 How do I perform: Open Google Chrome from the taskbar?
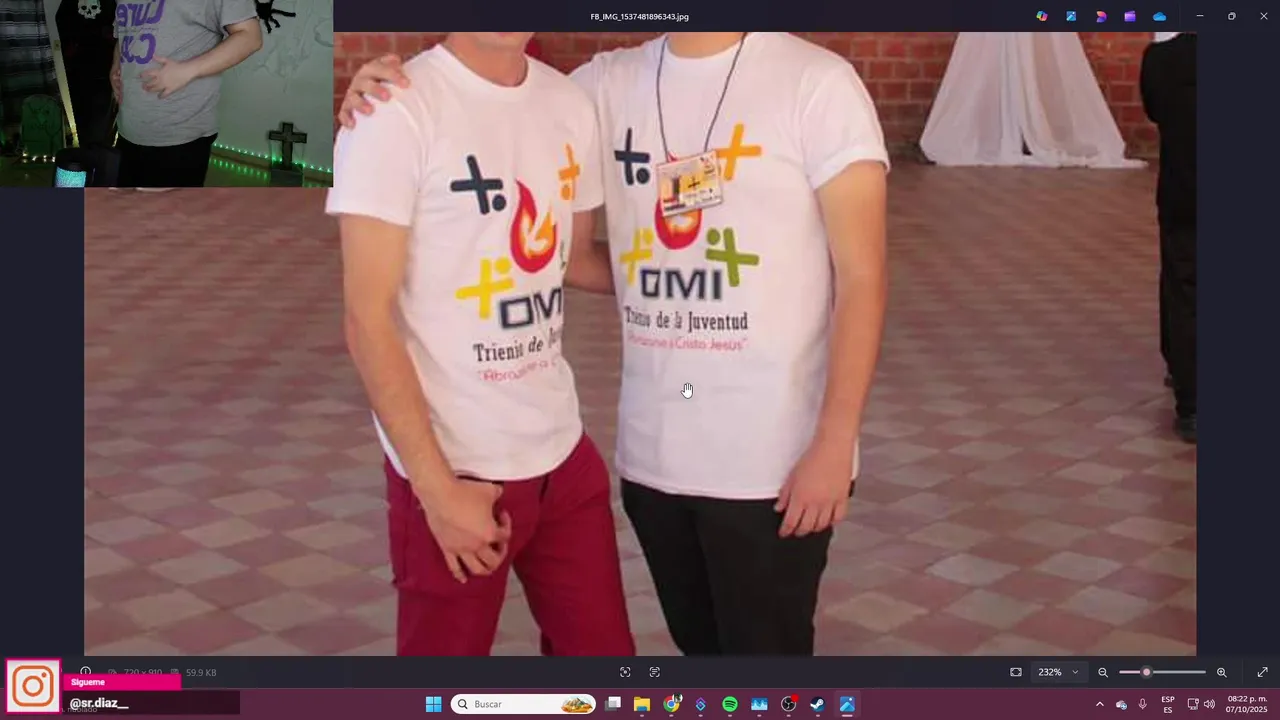pos(671,704)
